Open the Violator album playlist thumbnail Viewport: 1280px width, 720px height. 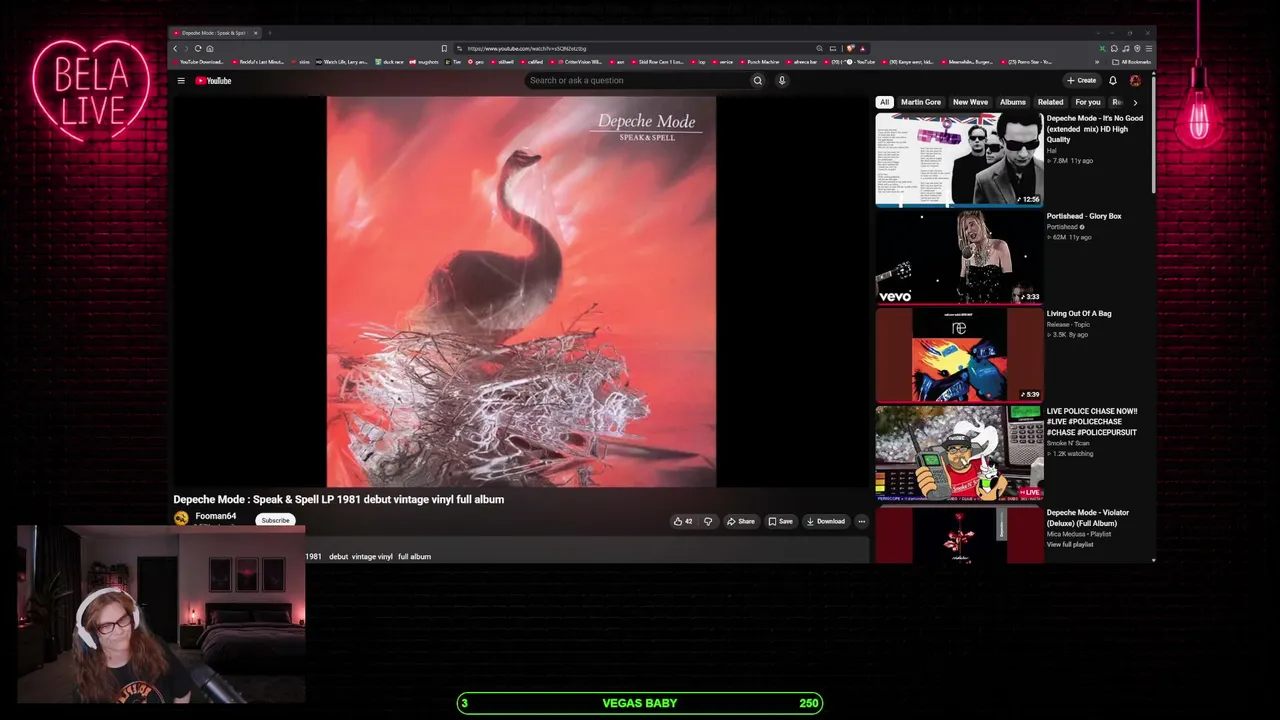tap(959, 535)
